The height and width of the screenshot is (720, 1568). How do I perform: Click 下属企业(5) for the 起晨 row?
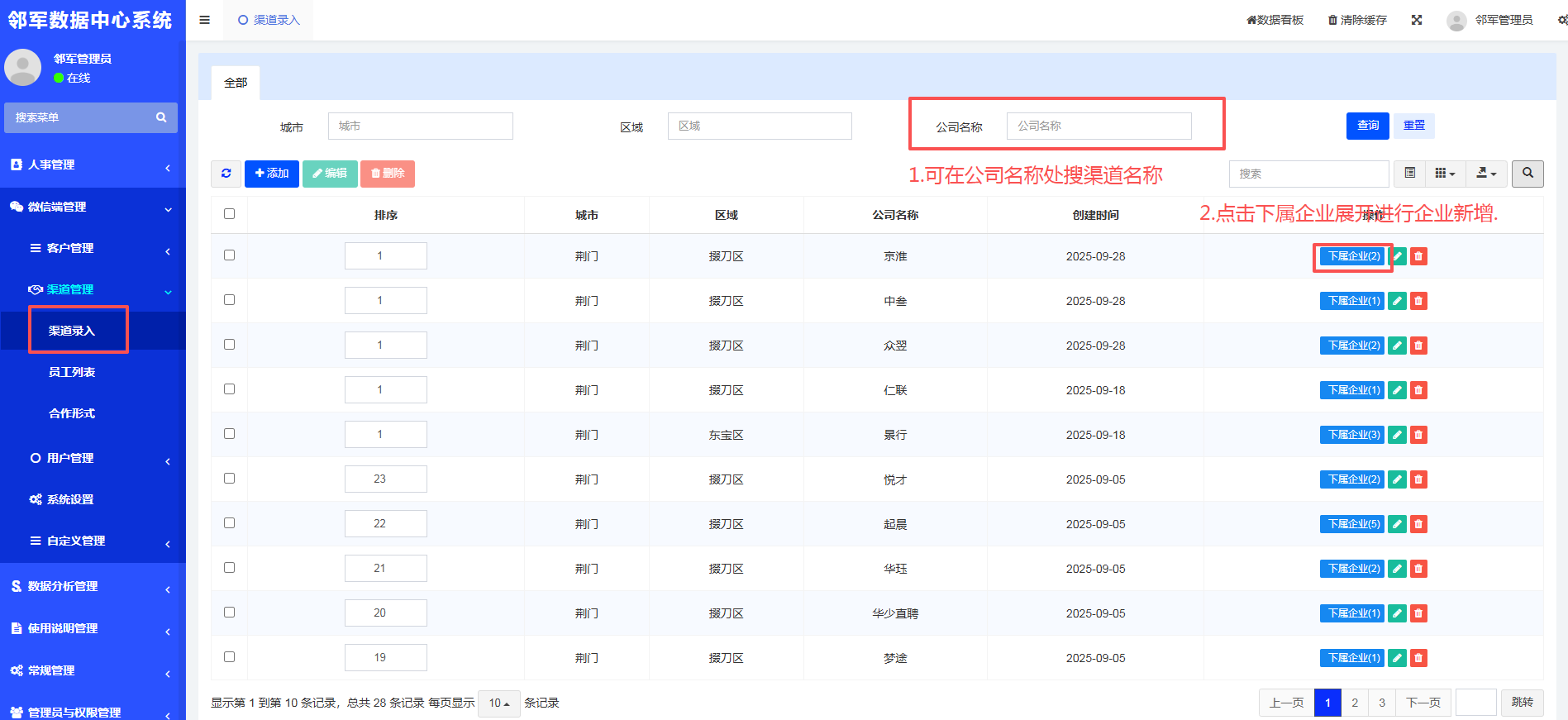coord(1351,524)
